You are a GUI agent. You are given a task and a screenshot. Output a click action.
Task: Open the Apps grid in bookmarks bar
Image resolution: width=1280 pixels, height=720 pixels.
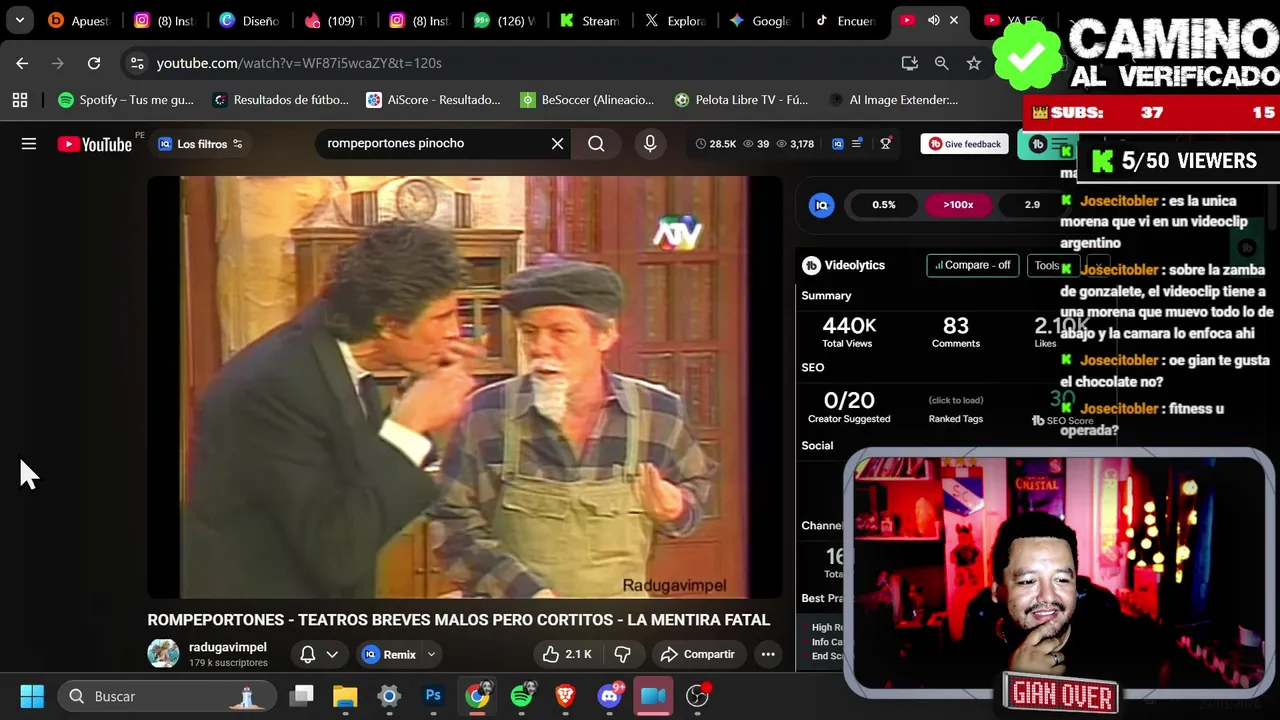[19, 100]
